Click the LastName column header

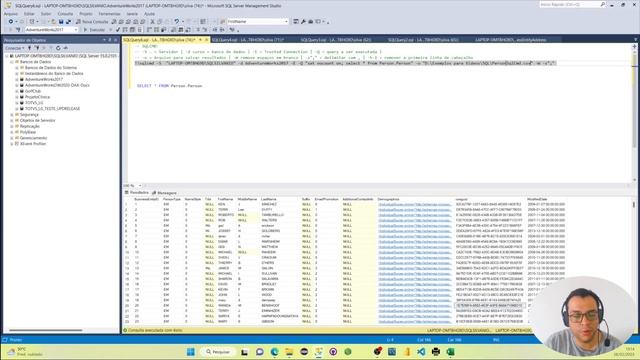(x=268, y=199)
